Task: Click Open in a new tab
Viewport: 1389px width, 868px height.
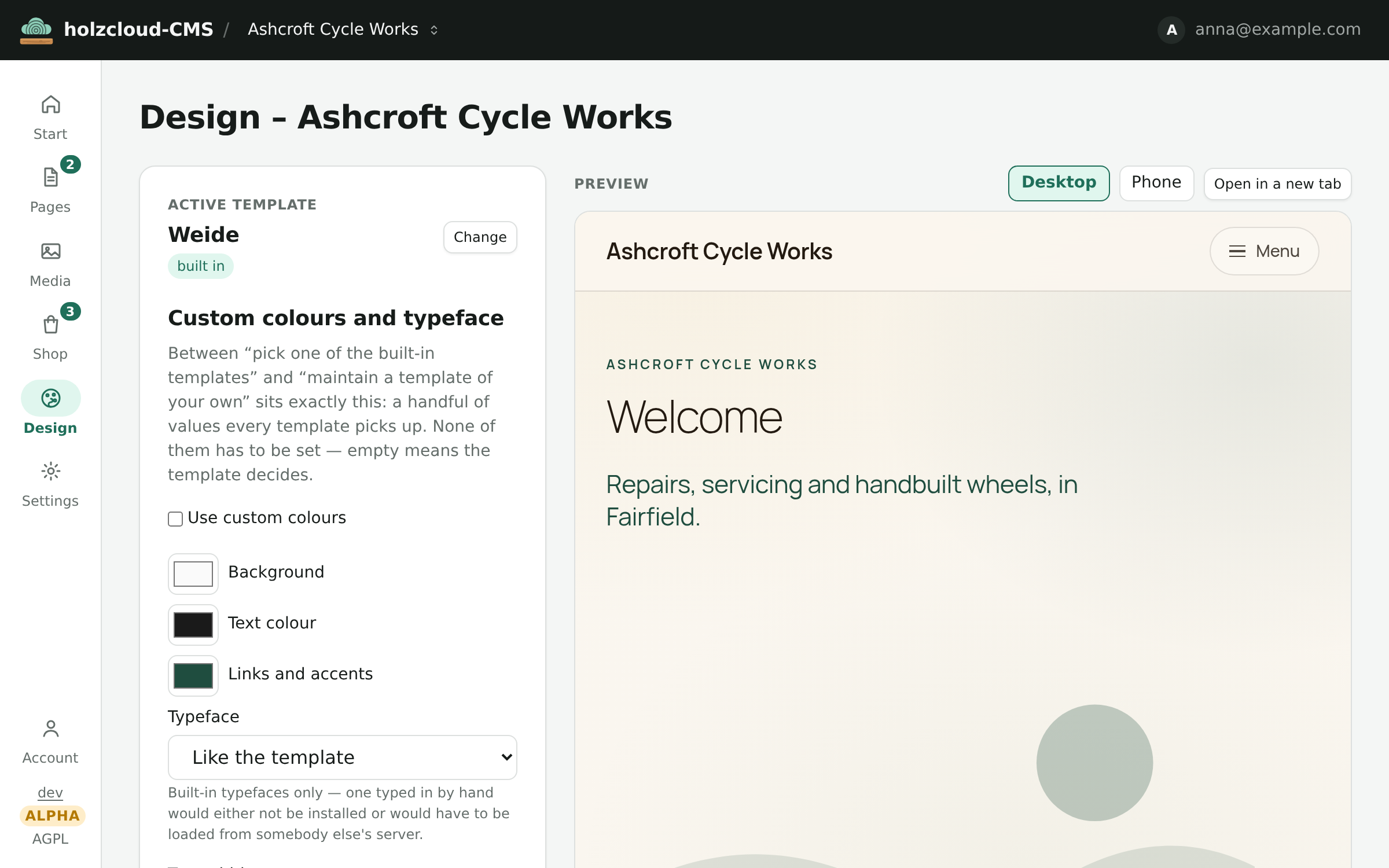Action: pos(1277,184)
